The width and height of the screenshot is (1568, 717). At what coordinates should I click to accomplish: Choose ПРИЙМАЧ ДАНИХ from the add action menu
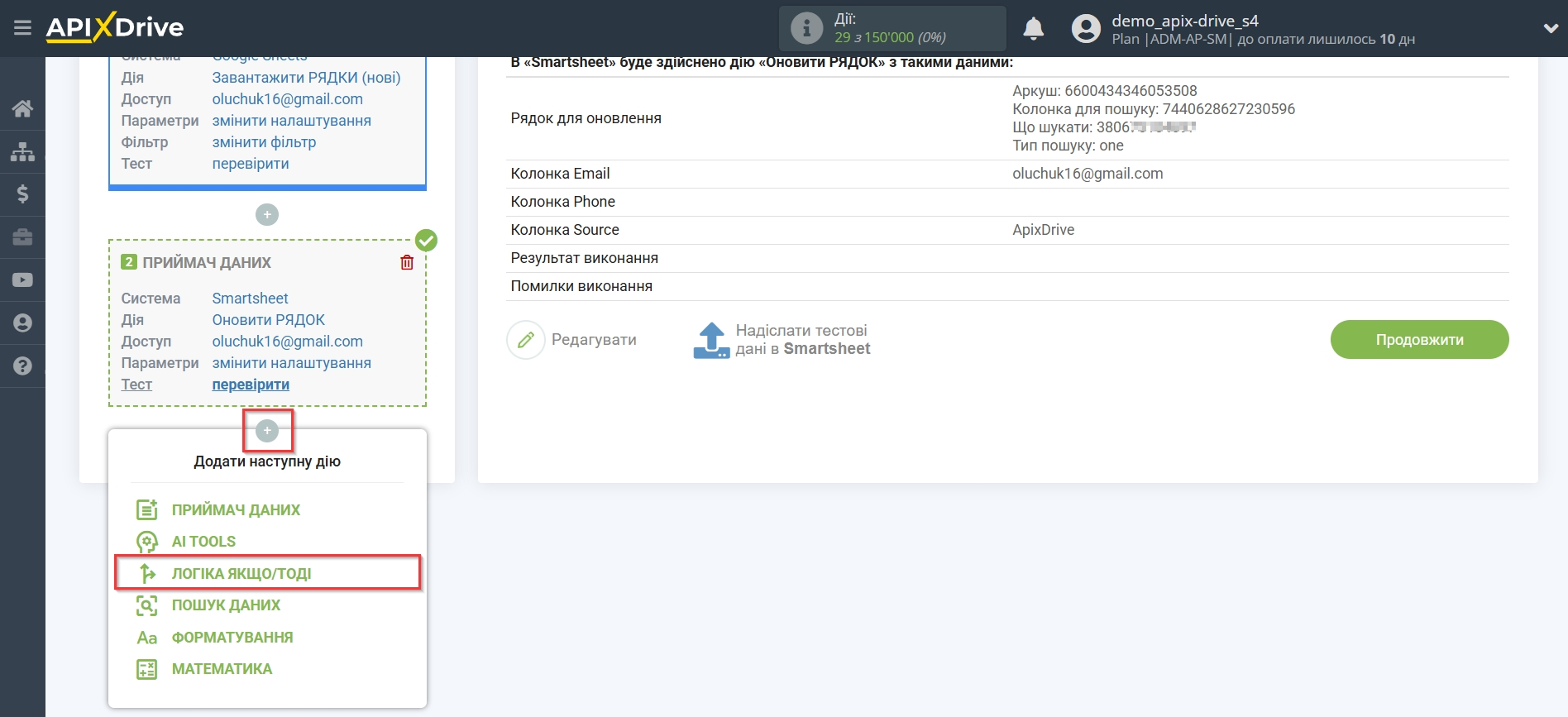pos(236,510)
